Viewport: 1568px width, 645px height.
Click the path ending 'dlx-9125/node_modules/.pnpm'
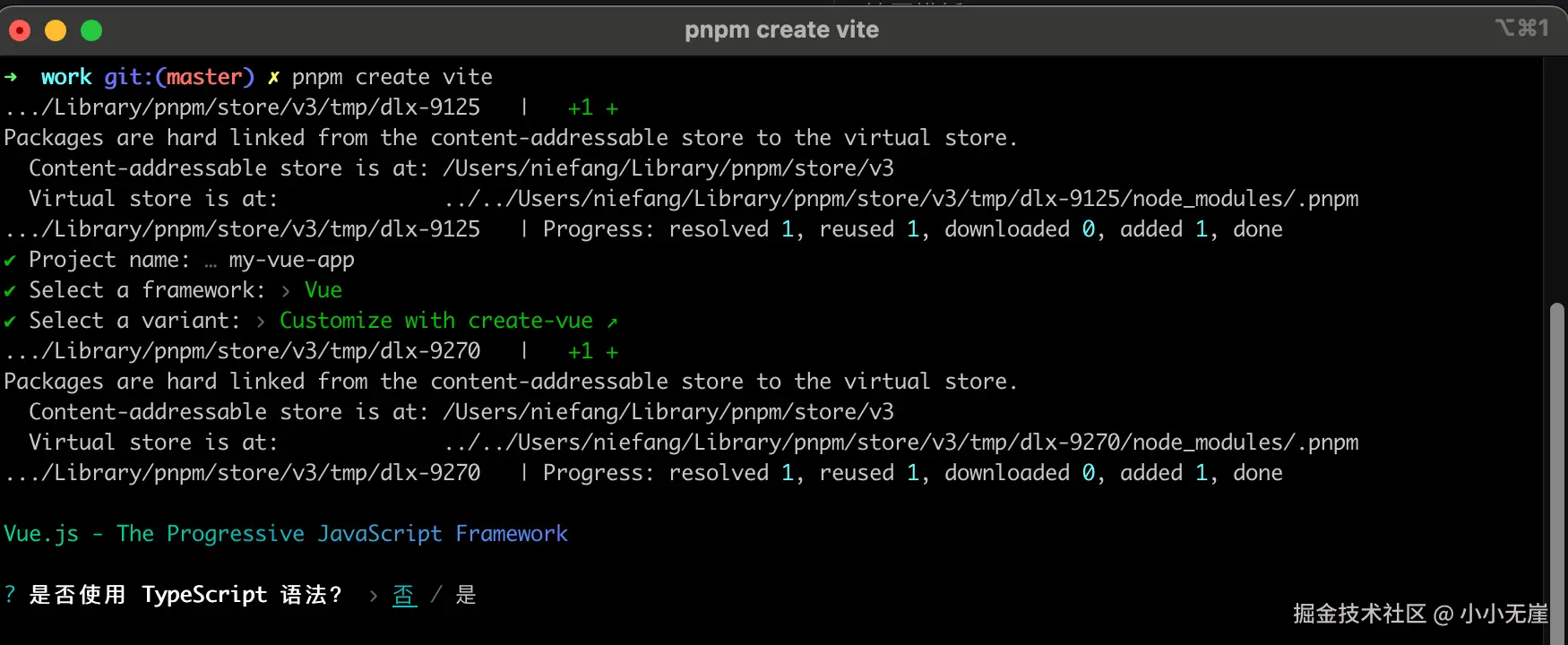click(x=901, y=199)
